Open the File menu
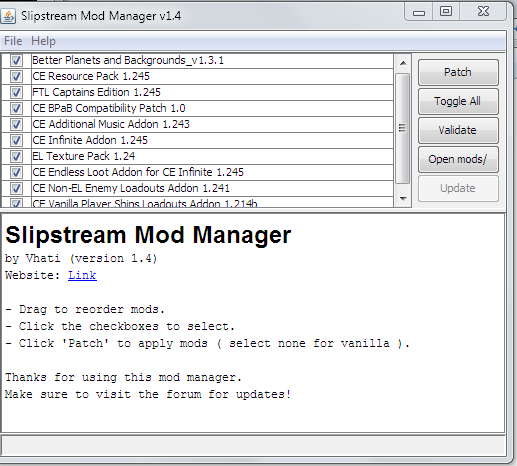This screenshot has height=466, width=517. (13, 41)
